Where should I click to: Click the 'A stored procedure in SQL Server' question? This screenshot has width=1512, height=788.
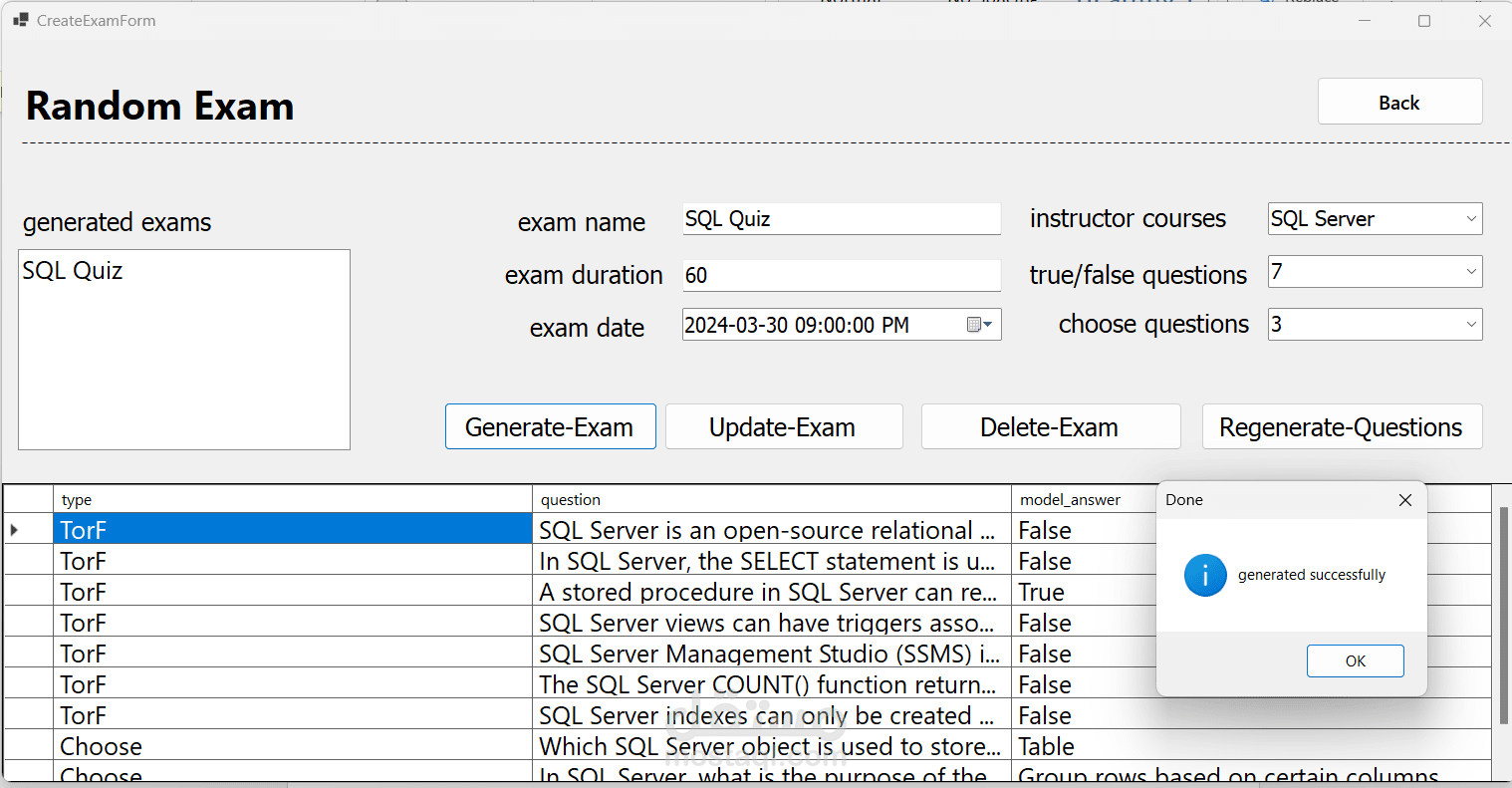[x=772, y=592]
